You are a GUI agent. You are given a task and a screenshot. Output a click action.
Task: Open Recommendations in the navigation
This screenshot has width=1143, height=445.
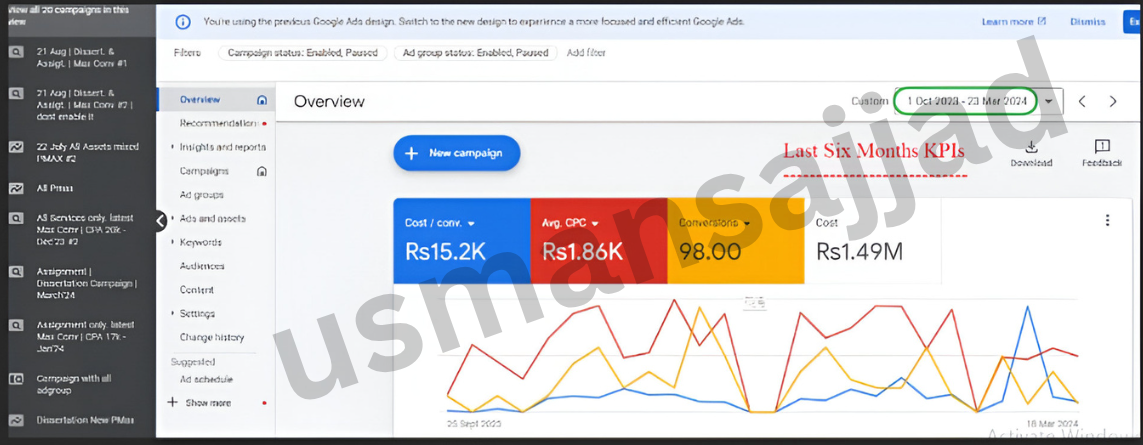[x=218, y=124]
